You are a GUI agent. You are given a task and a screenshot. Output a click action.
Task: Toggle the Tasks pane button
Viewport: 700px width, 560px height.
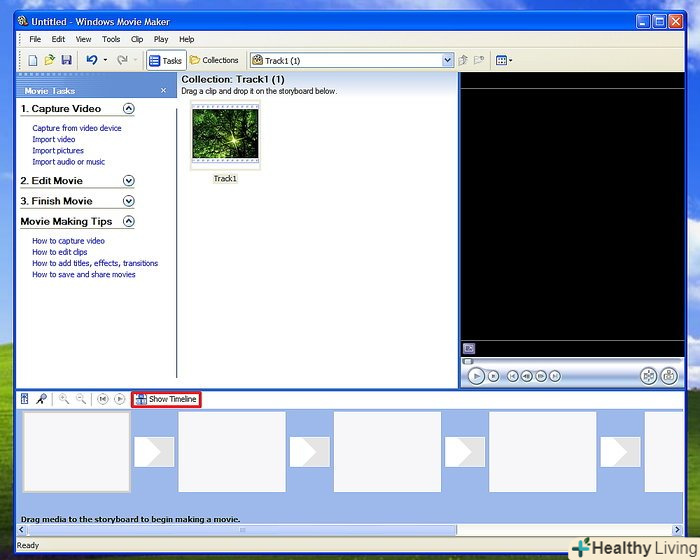[x=165, y=60]
